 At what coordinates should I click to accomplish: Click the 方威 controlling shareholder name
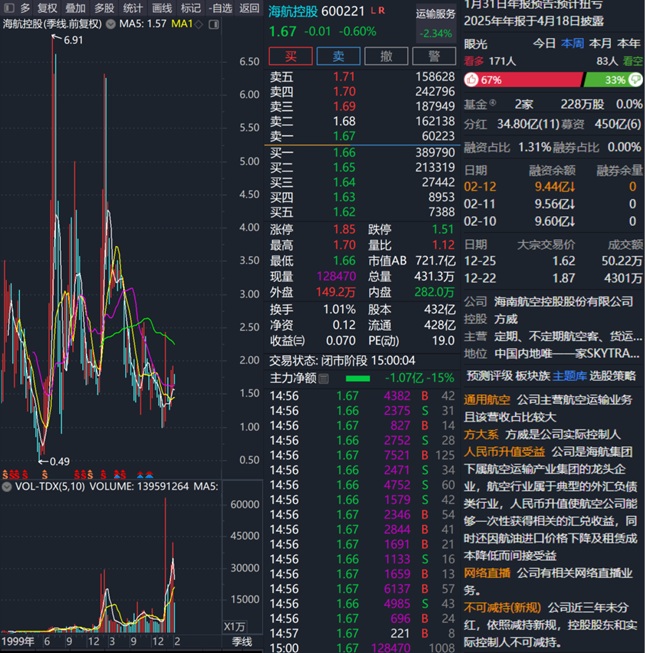(x=506, y=319)
